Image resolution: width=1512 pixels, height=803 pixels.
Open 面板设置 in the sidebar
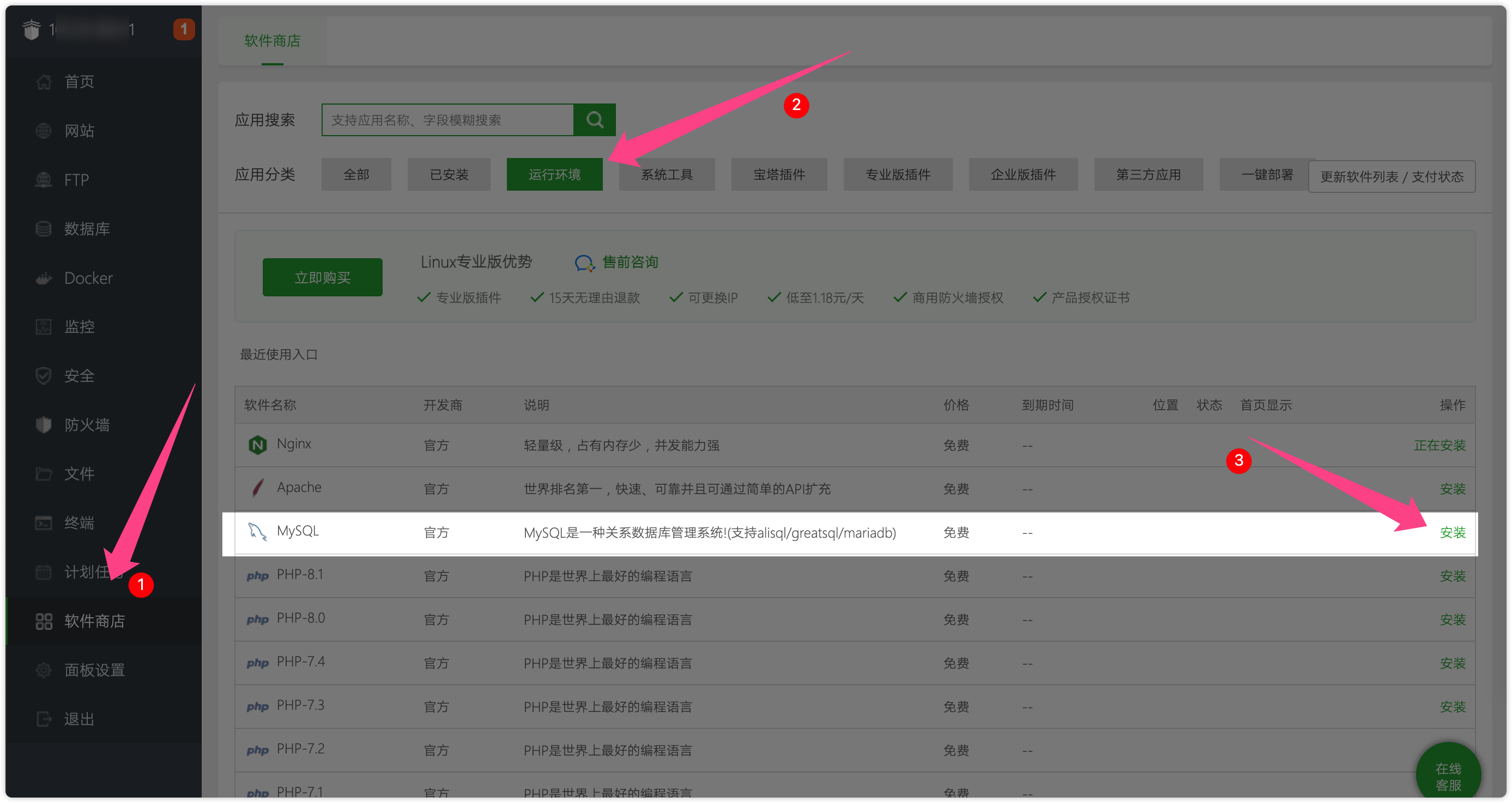94,670
